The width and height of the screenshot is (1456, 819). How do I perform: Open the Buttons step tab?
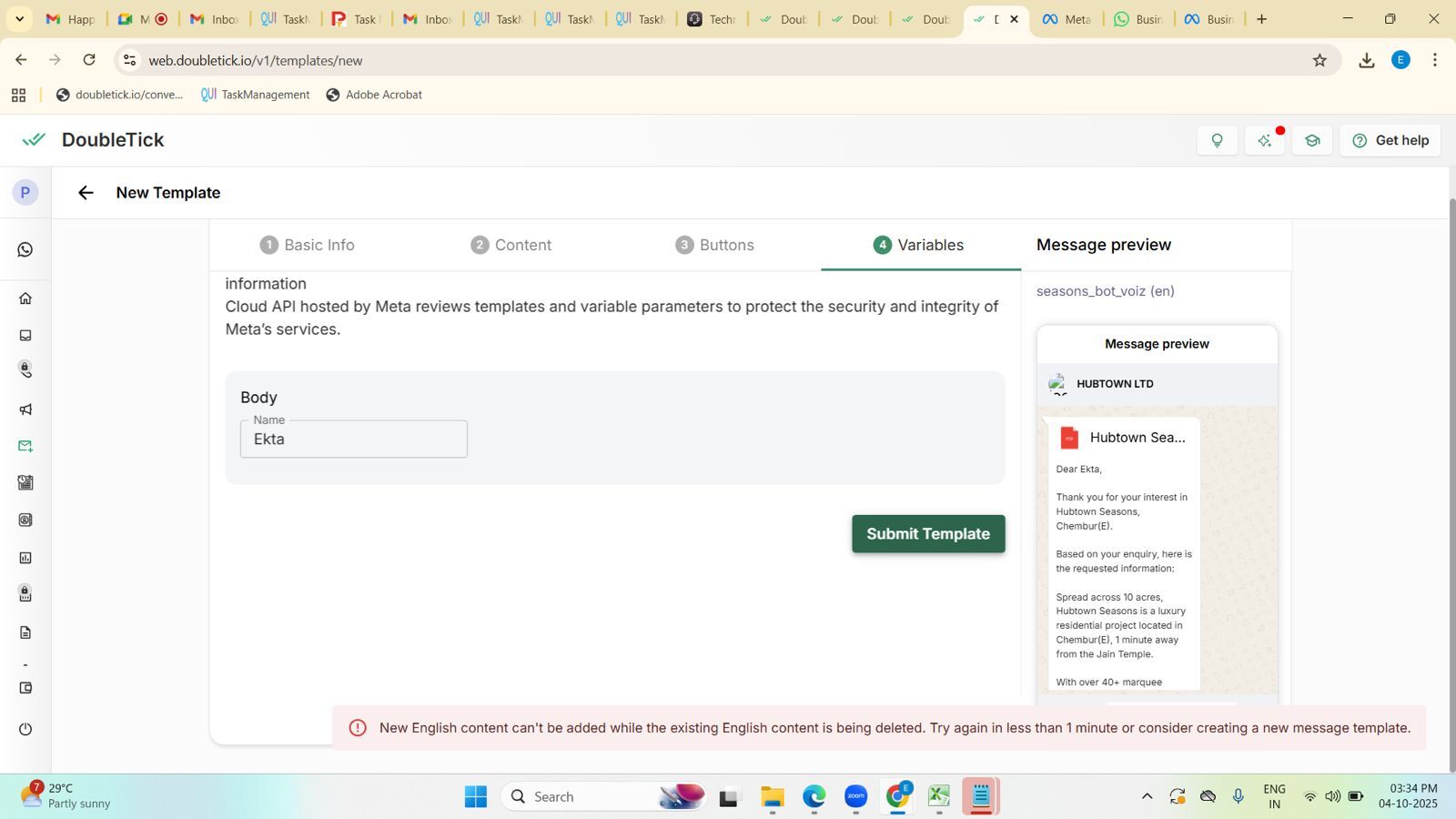715,245
